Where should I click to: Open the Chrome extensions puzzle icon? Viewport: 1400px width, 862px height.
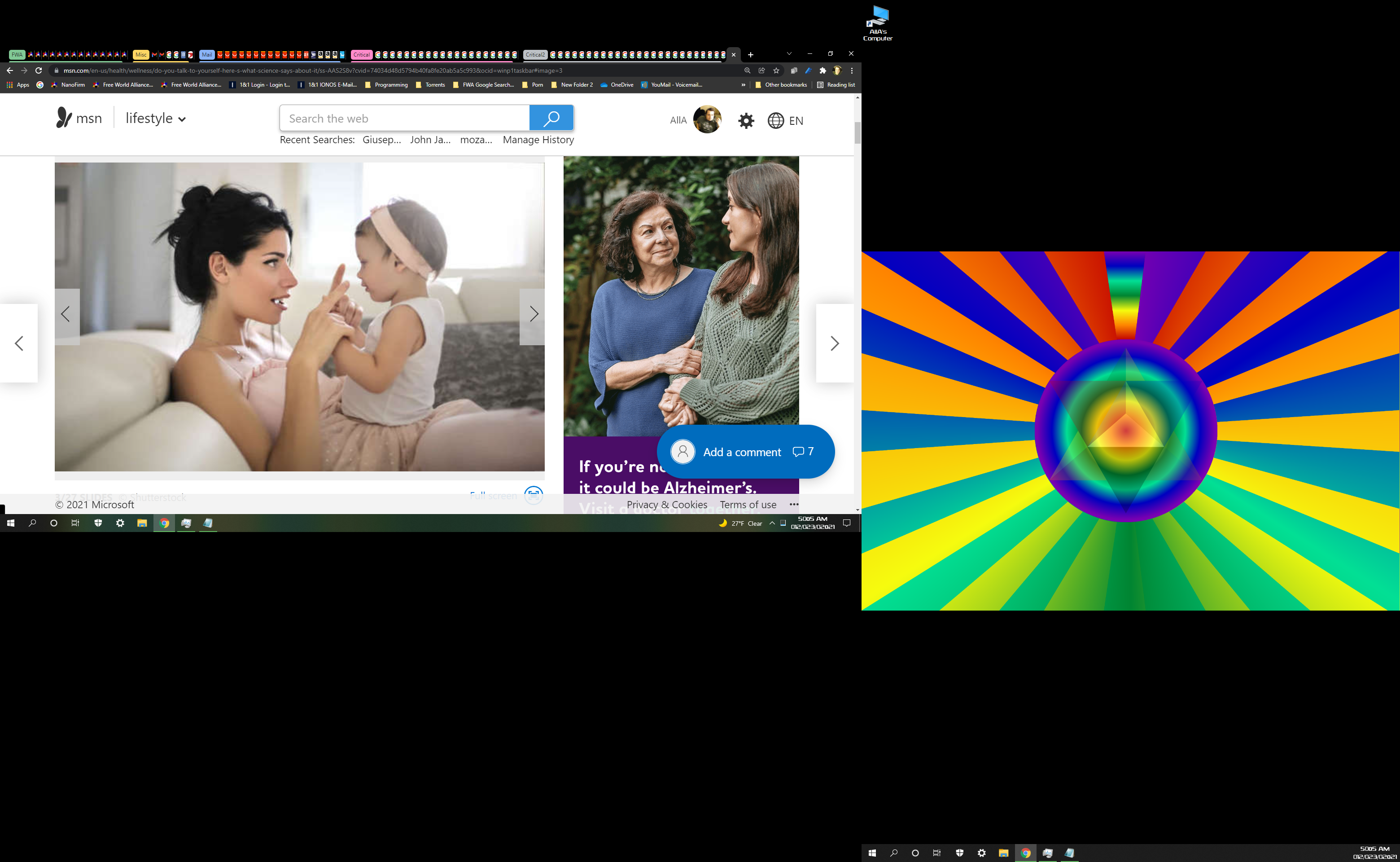tap(822, 70)
